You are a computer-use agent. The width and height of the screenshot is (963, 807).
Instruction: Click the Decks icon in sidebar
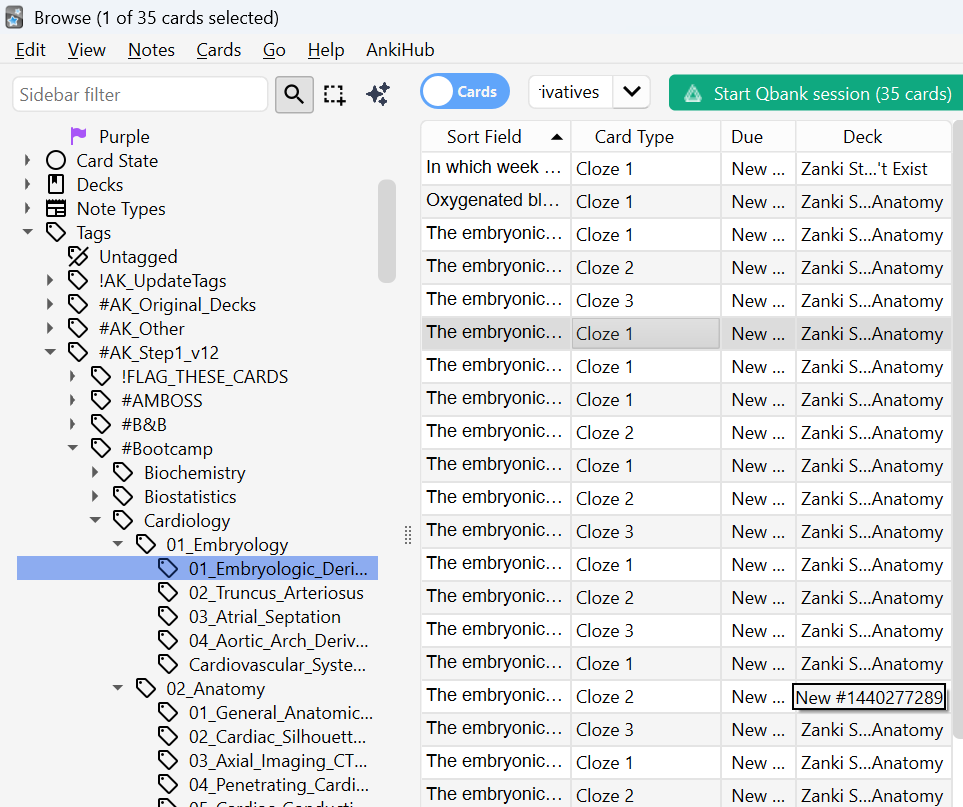pos(56,184)
